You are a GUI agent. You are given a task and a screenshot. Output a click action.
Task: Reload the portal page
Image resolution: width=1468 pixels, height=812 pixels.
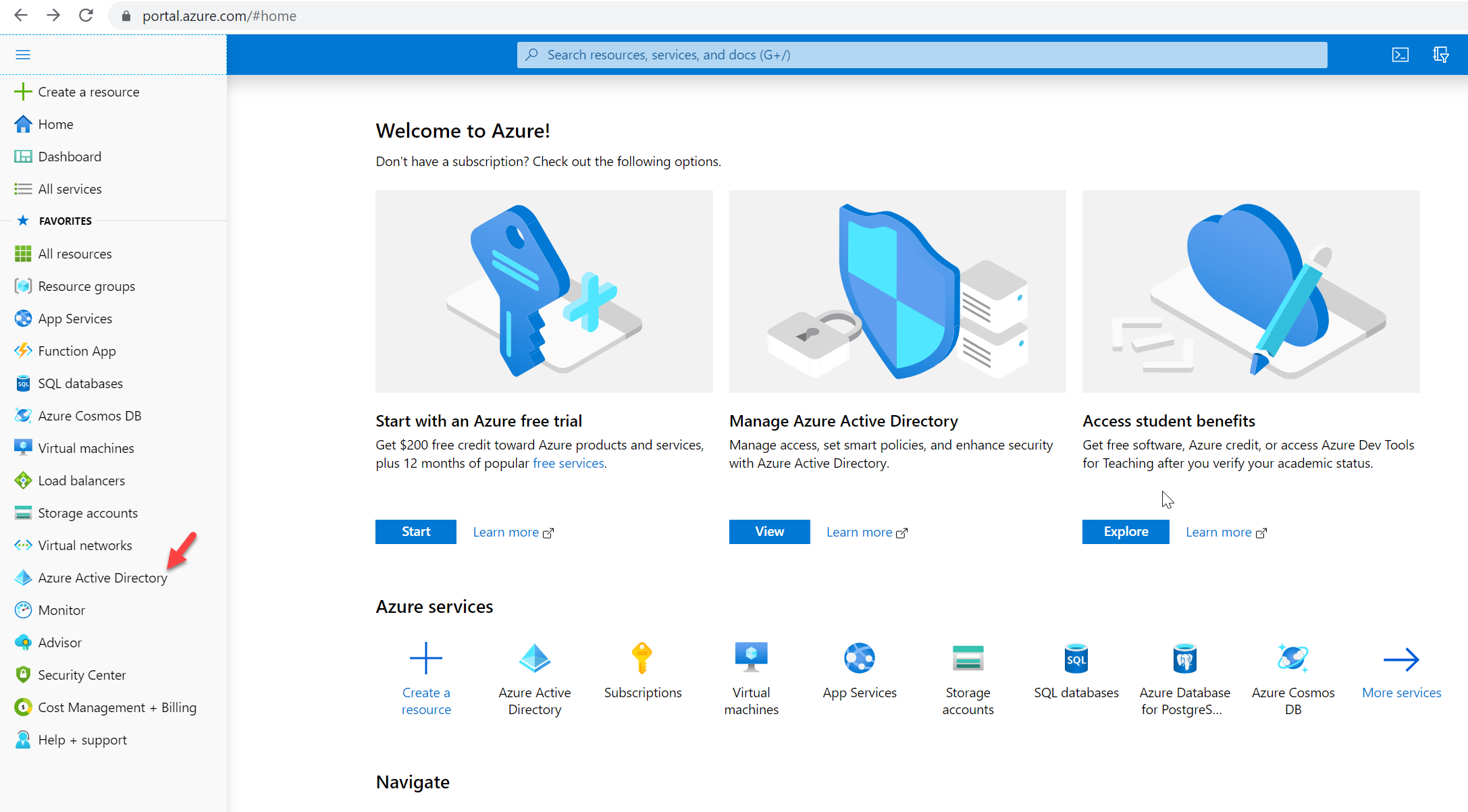pyautogui.click(x=86, y=16)
